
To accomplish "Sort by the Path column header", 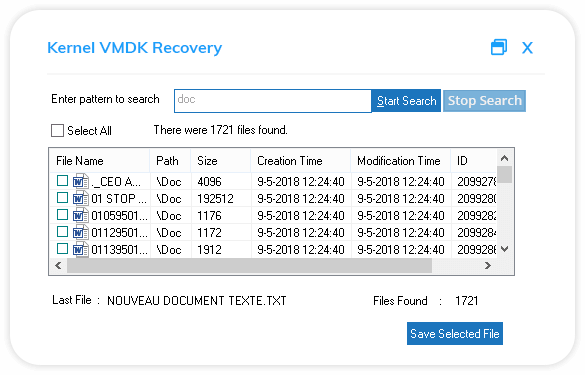I will coord(170,161).
